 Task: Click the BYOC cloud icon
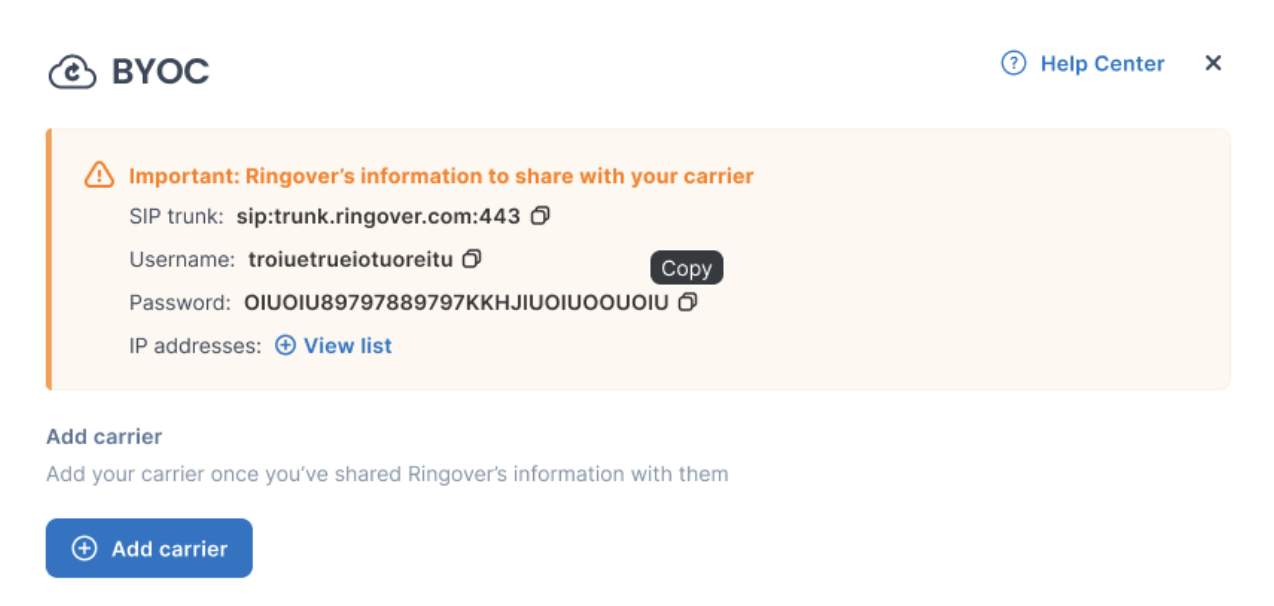click(72, 72)
